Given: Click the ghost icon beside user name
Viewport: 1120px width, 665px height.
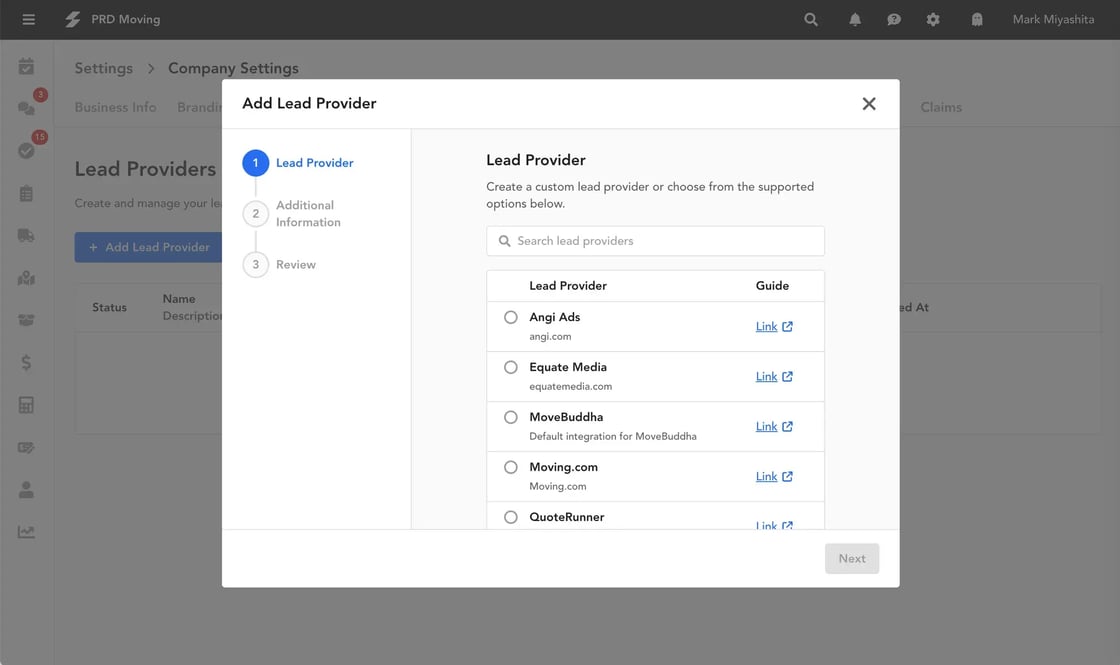Looking at the screenshot, I should pos(977,19).
